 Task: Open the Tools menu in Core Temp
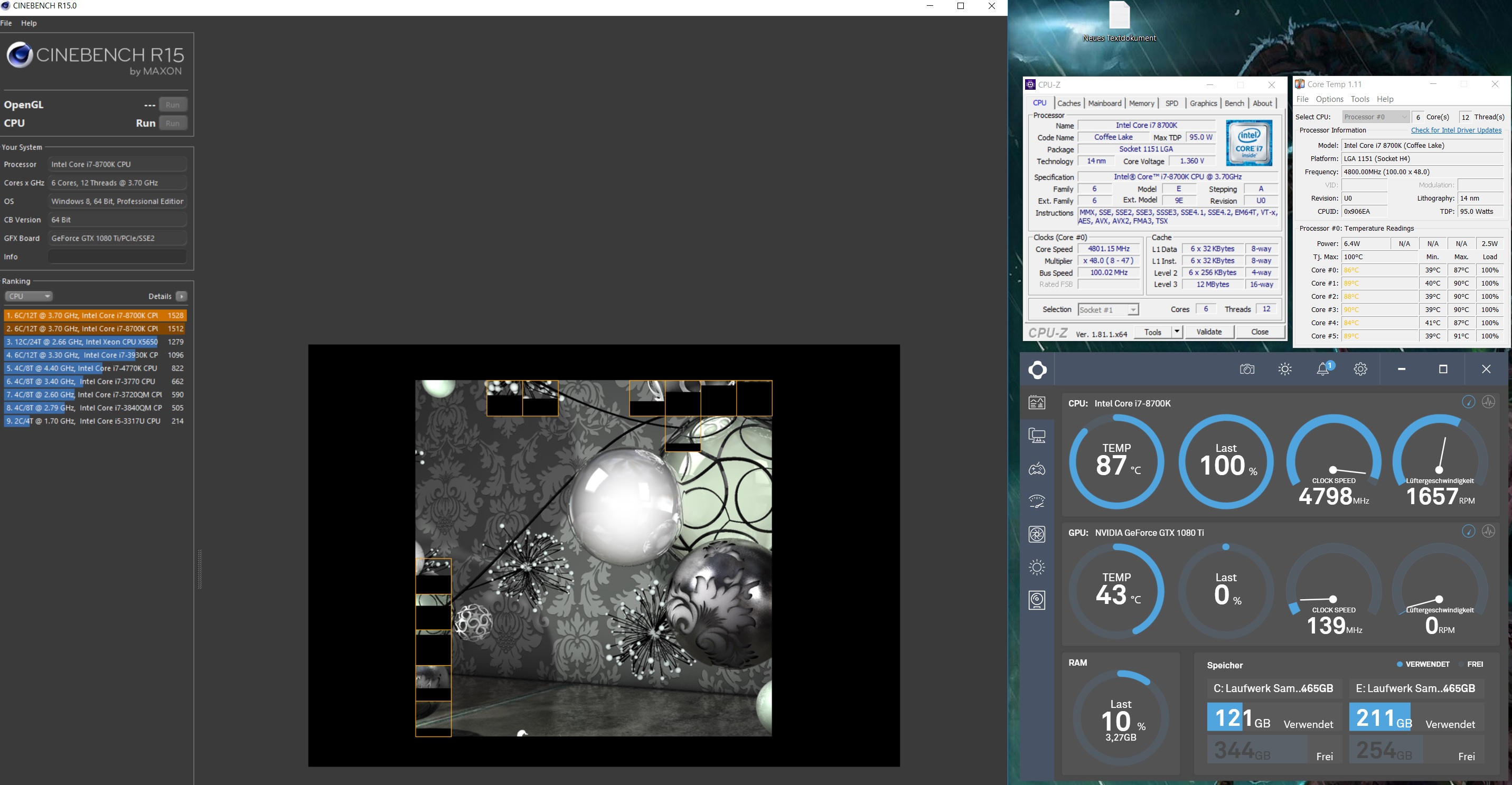1359,99
